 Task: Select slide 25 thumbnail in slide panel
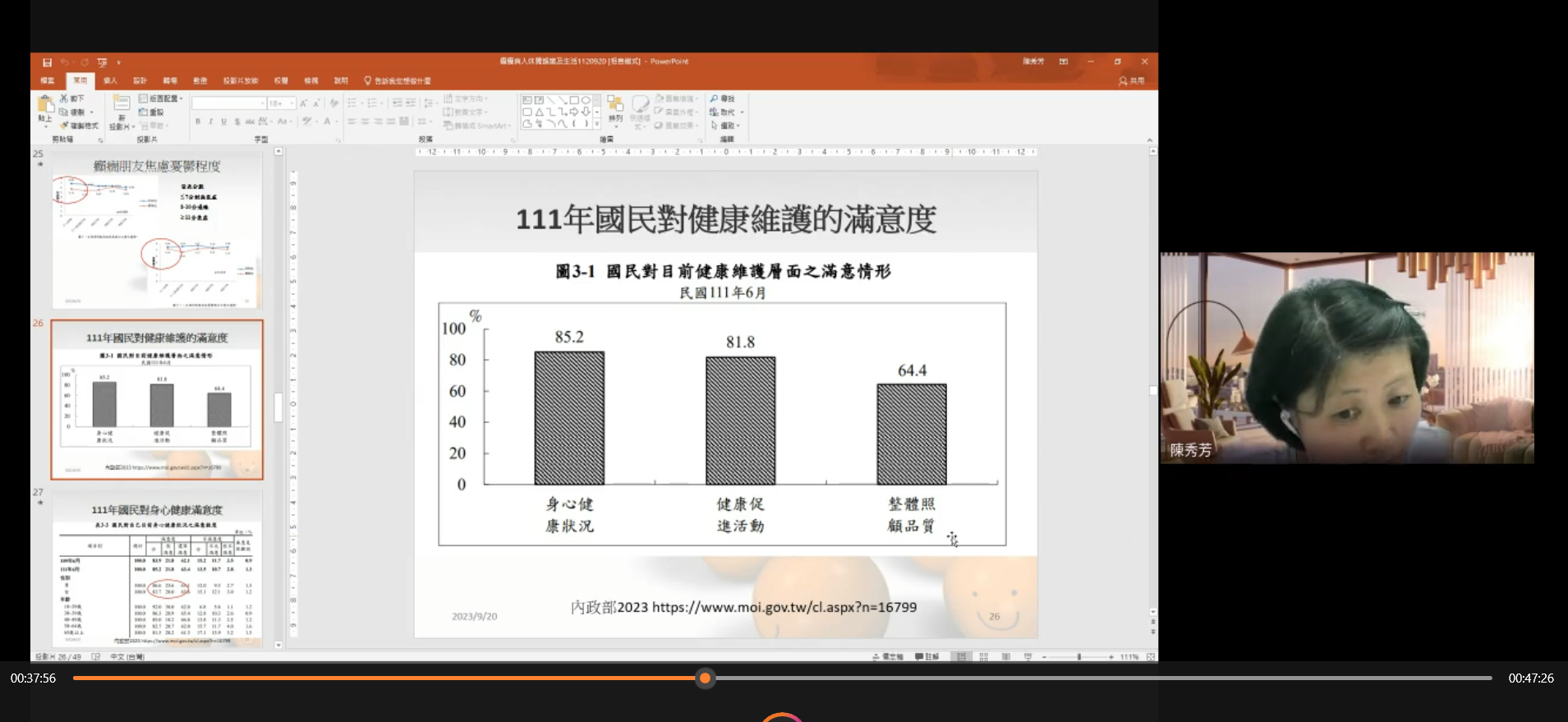click(x=157, y=230)
